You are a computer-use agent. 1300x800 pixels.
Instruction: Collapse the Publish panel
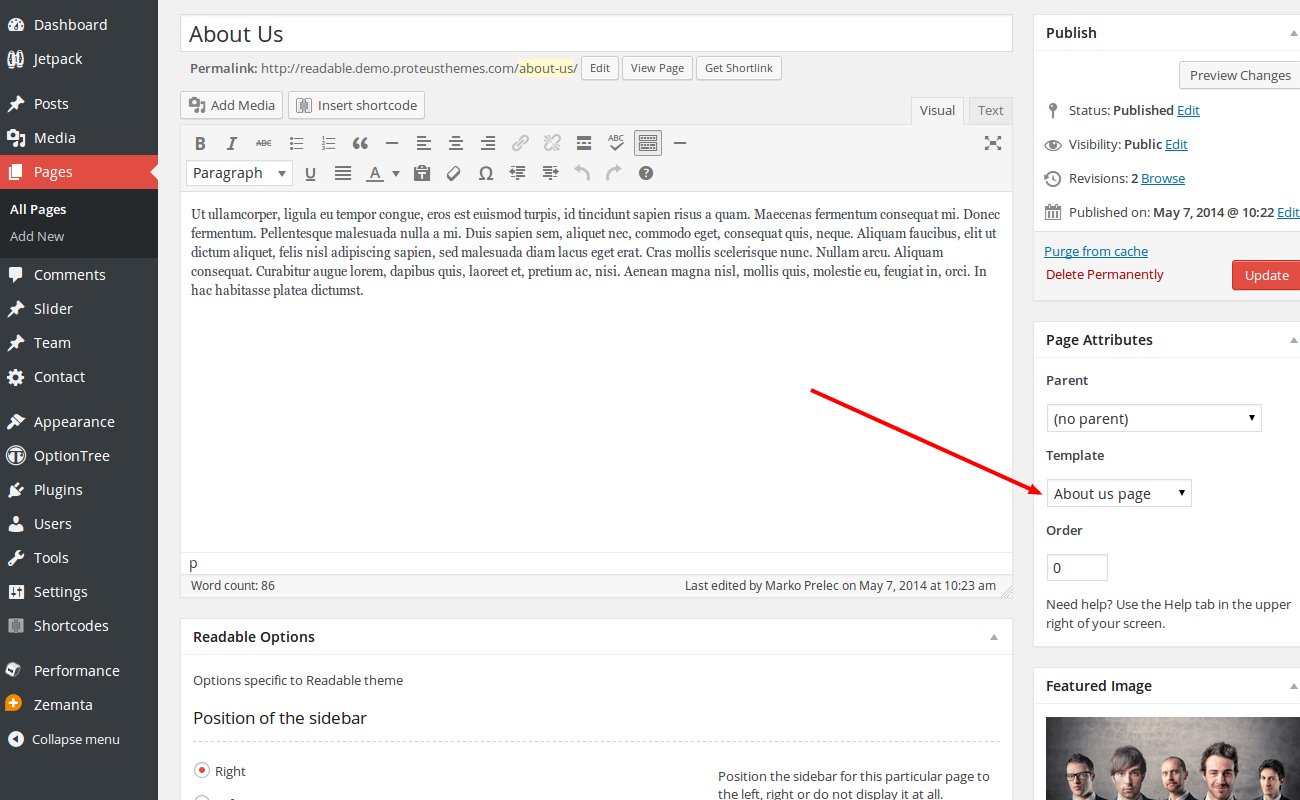pos(1293,33)
